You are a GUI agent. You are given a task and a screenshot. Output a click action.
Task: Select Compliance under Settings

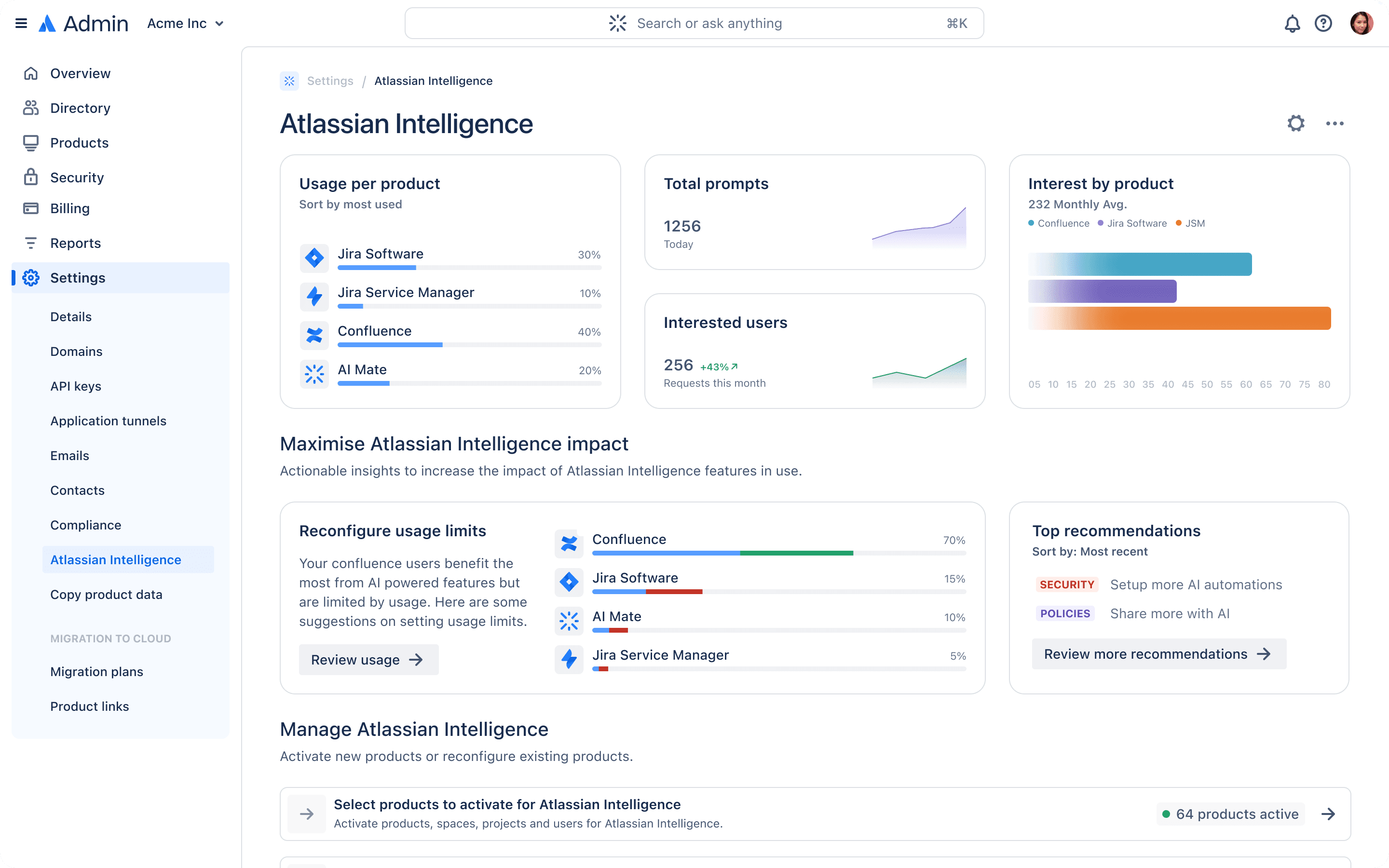(85, 525)
